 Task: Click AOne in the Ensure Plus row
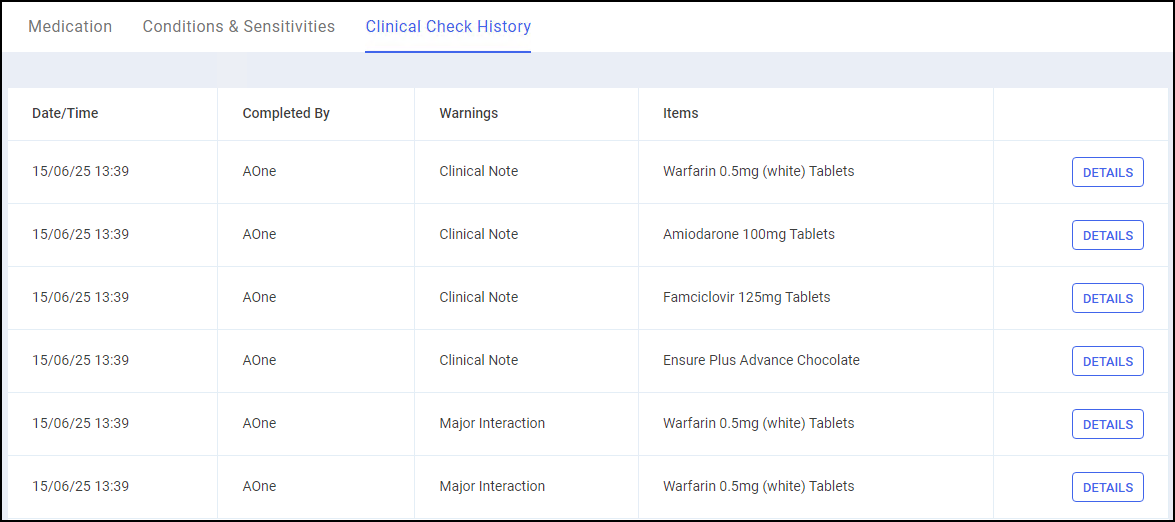pos(259,360)
